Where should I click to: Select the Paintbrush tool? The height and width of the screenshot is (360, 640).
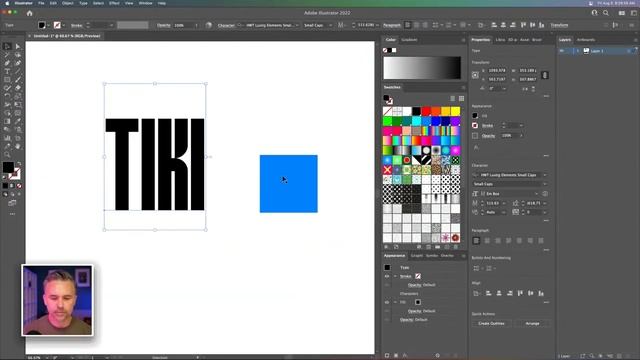point(18,80)
